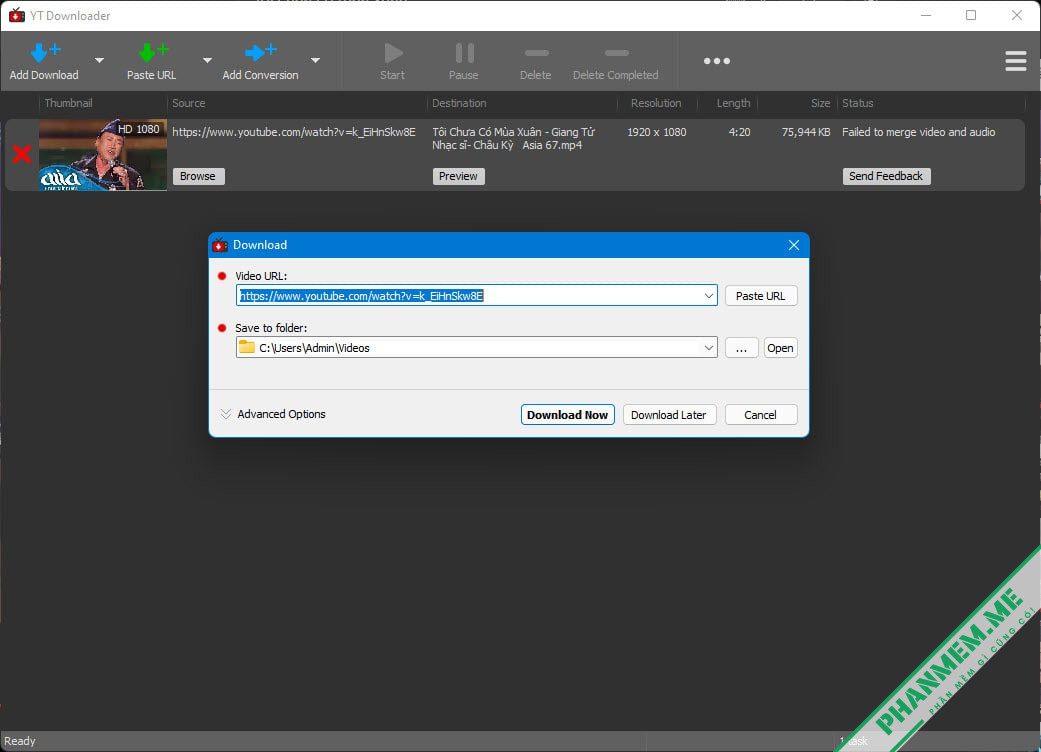Click the Preview button
The image size is (1041, 752).
pos(459,176)
